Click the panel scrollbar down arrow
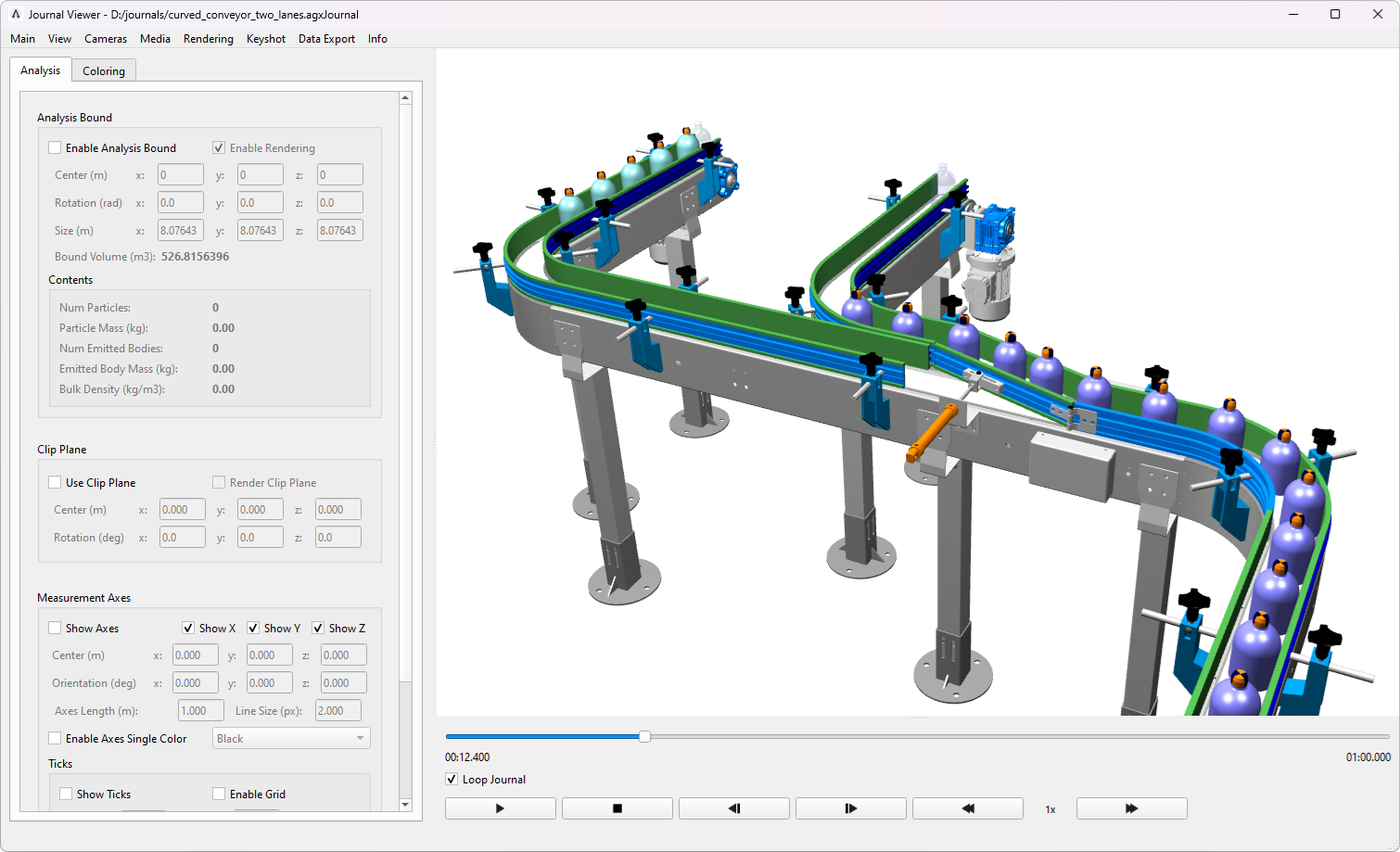Image resolution: width=1400 pixels, height=852 pixels. click(405, 805)
